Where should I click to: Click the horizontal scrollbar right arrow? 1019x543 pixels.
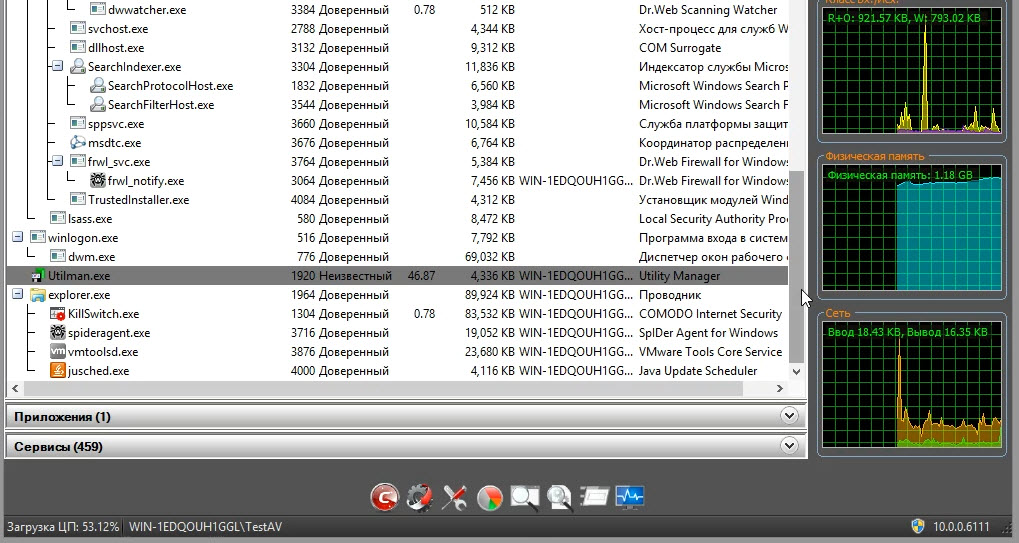click(x=780, y=388)
